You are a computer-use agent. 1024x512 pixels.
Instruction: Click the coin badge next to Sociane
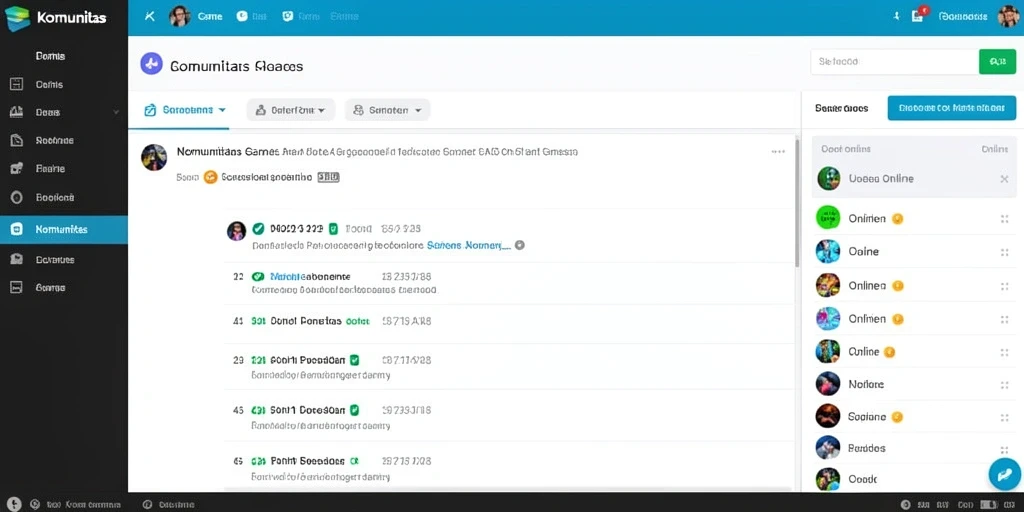click(x=897, y=417)
